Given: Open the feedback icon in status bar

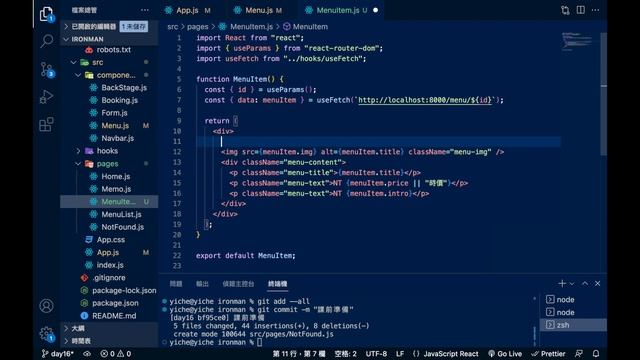Looking at the screenshot, I should point(579,354).
